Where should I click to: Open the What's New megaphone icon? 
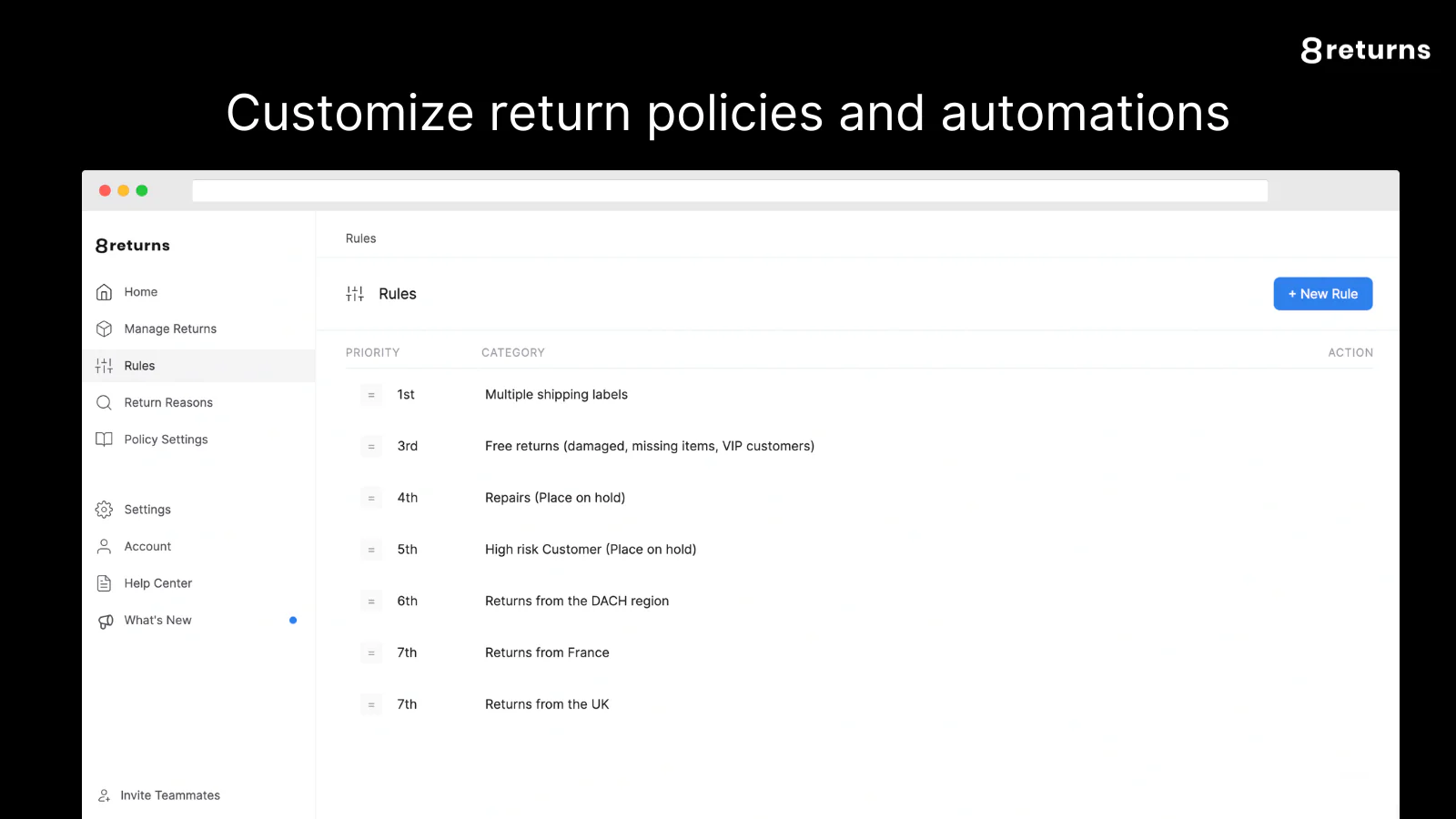105,621
